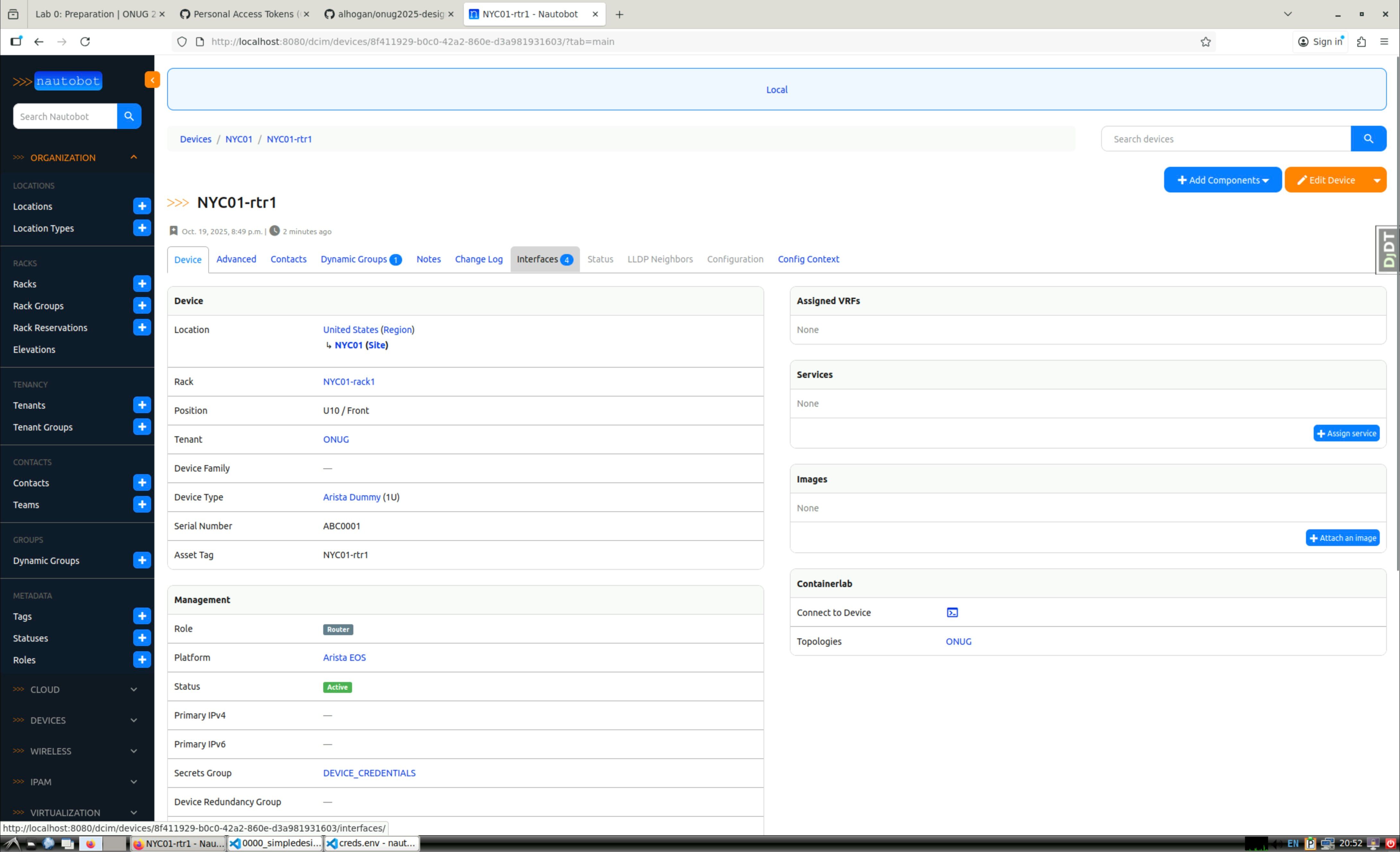Click the search devices magnifier button
1400x852 pixels.
click(1368, 139)
